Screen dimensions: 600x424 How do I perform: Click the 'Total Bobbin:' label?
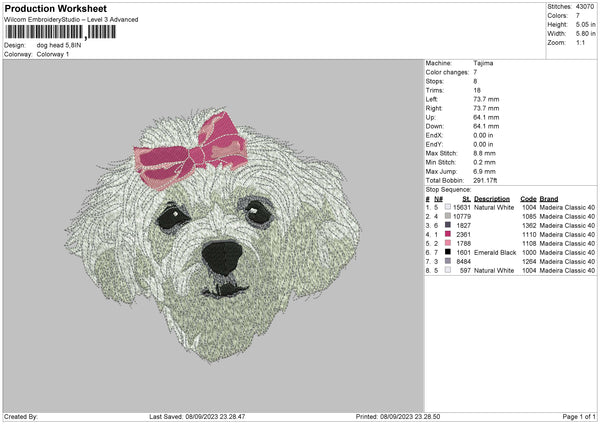click(445, 180)
